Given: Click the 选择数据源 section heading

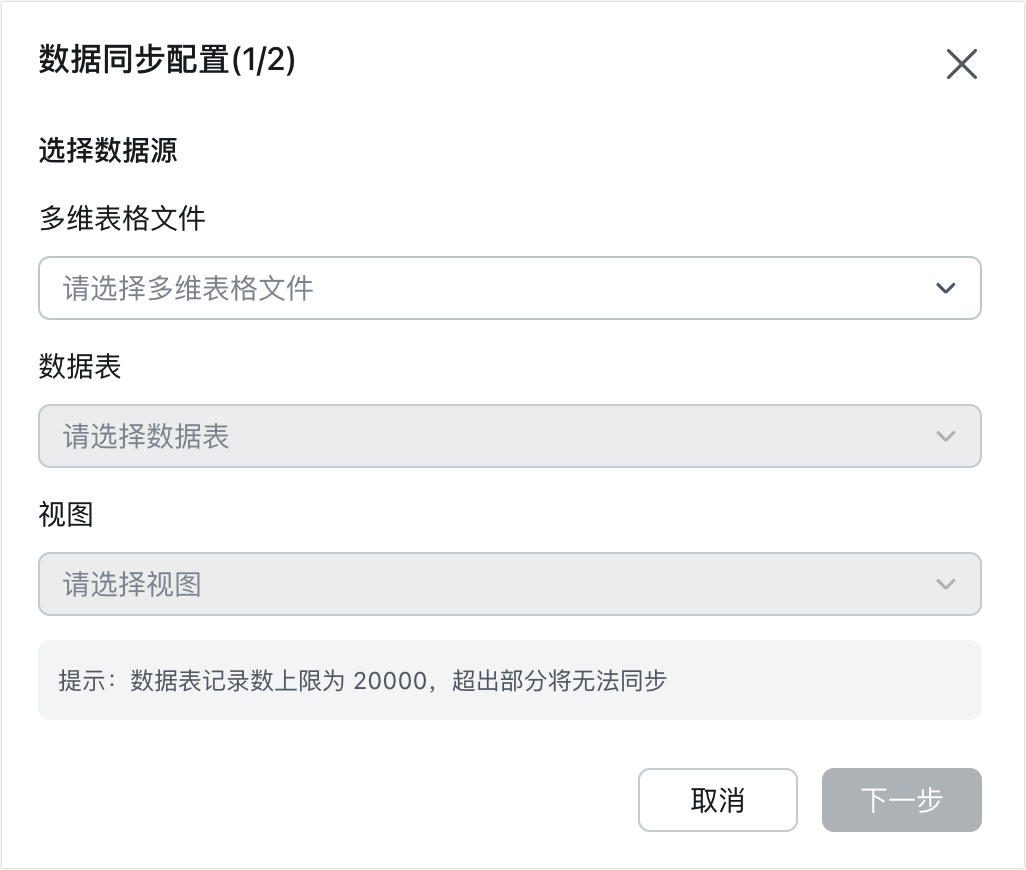Looking at the screenshot, I should 108,150.
